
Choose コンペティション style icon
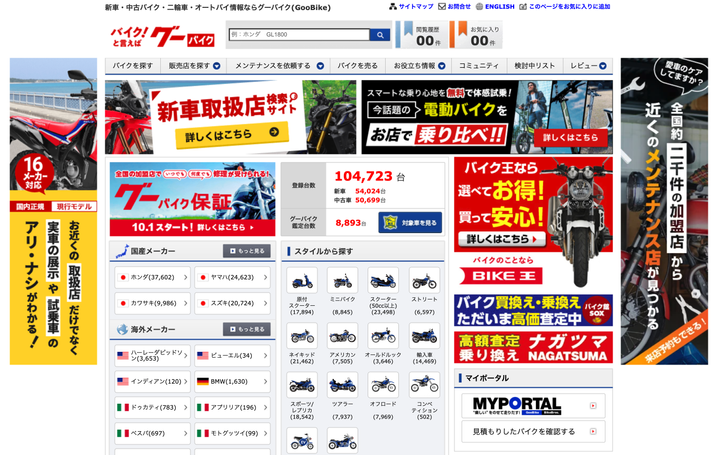[x=424, y=385]
